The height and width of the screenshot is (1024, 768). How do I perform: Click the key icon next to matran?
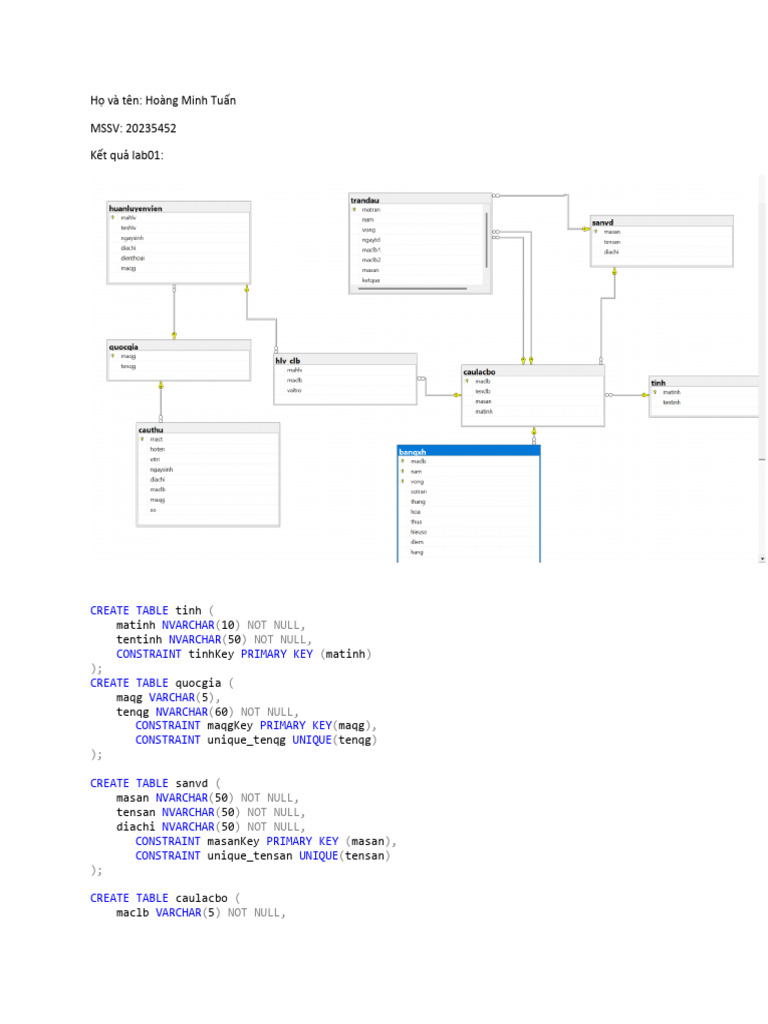pos(354,210)
